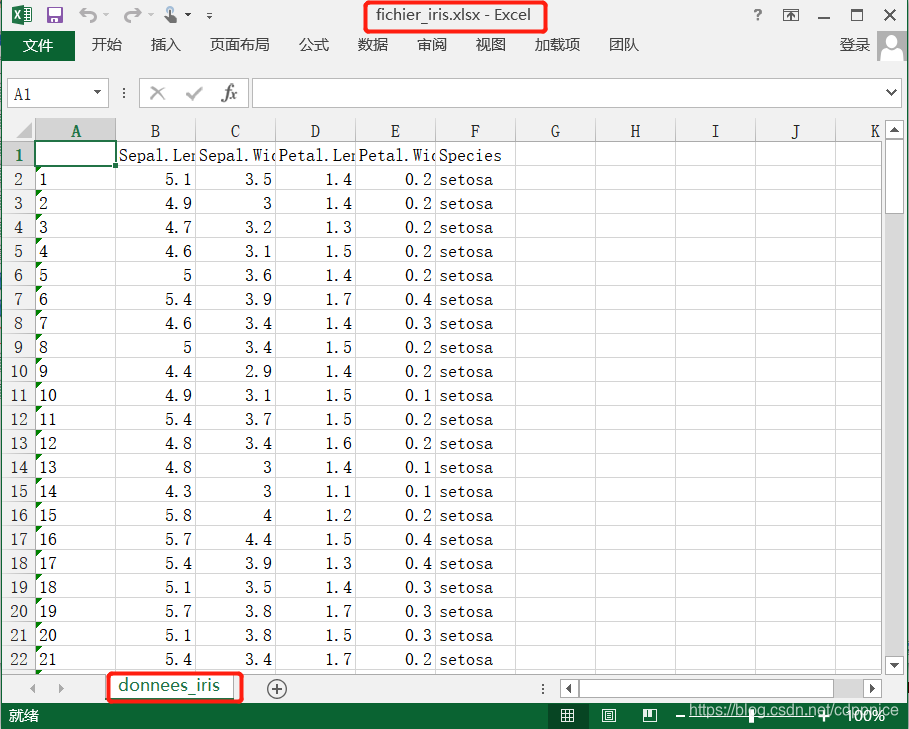
Task: Open the Name Box dropdown
Action: 99,92
